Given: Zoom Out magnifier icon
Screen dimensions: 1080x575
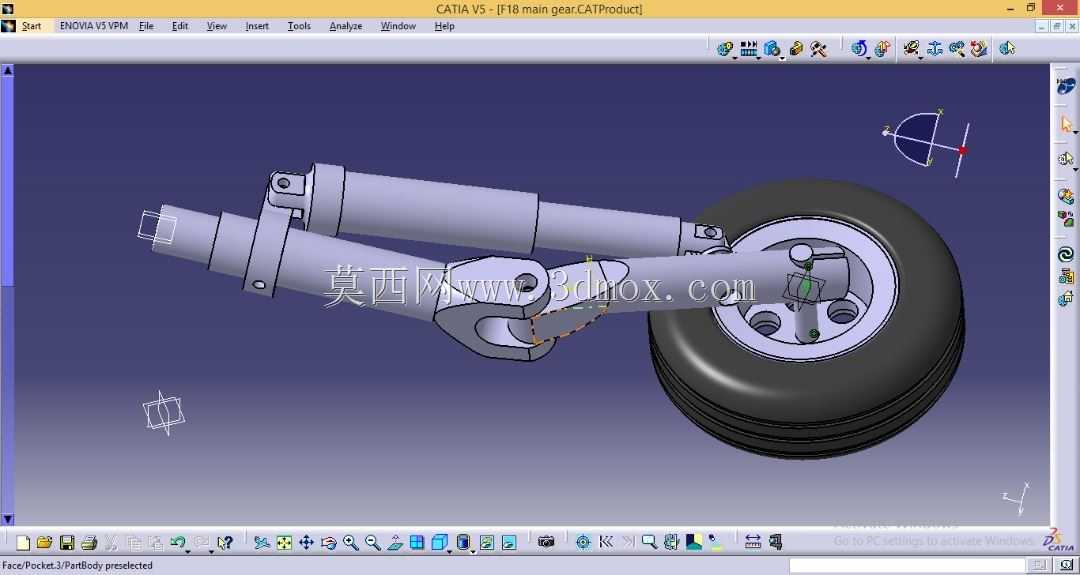Looking at the screenshot, I should pyautogui.click(x=373, y=543).
